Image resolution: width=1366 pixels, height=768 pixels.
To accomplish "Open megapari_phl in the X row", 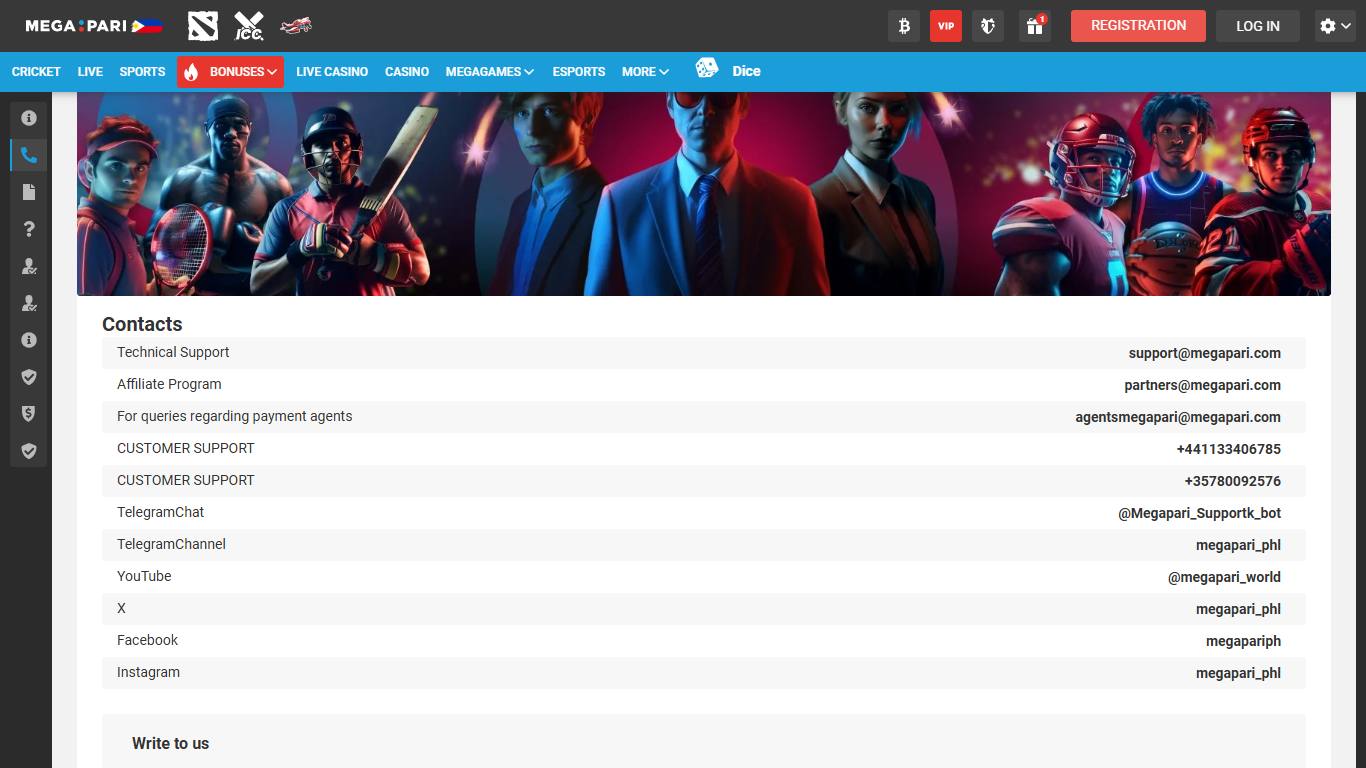I will click(1238, 609).
